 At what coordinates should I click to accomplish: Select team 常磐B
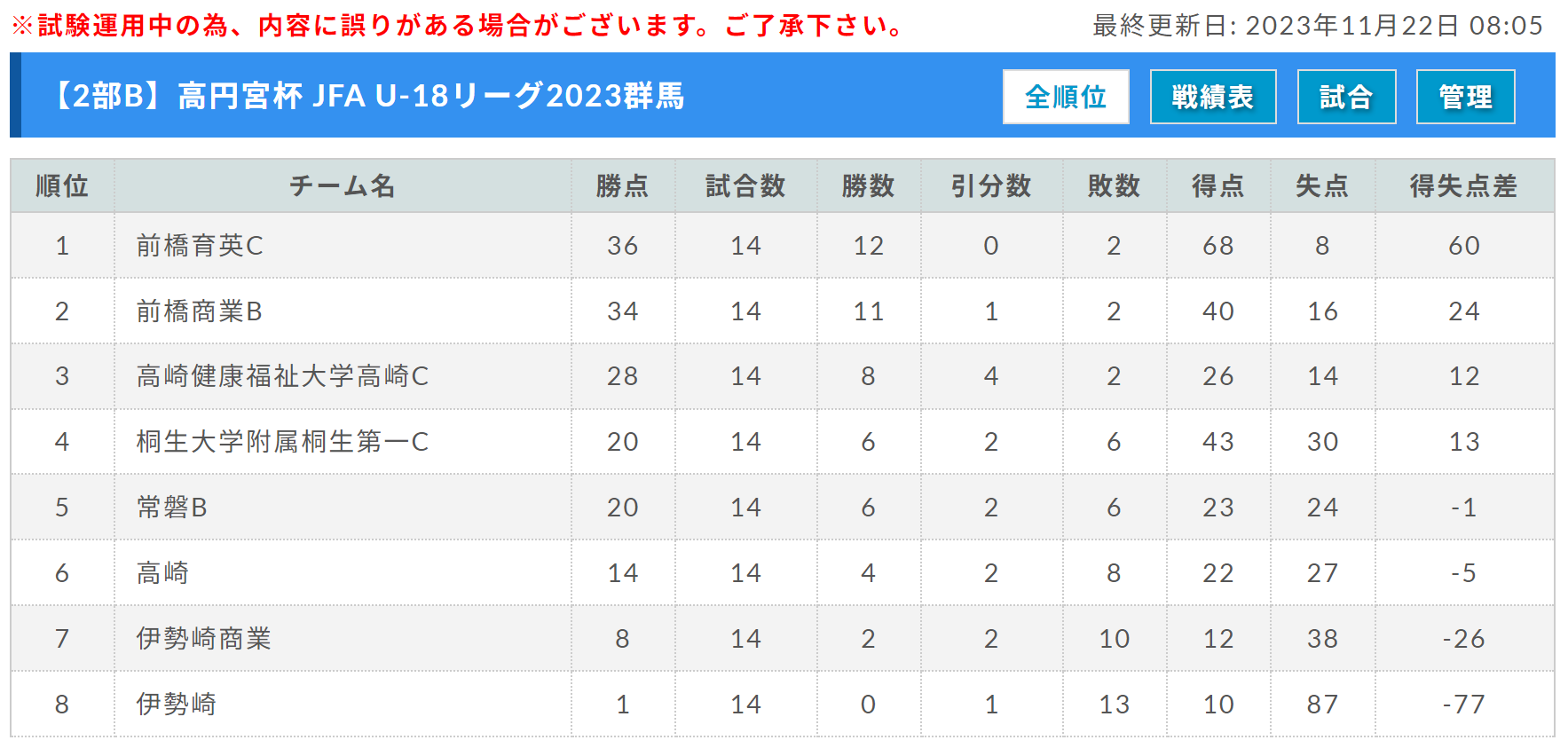click(172, 508)
